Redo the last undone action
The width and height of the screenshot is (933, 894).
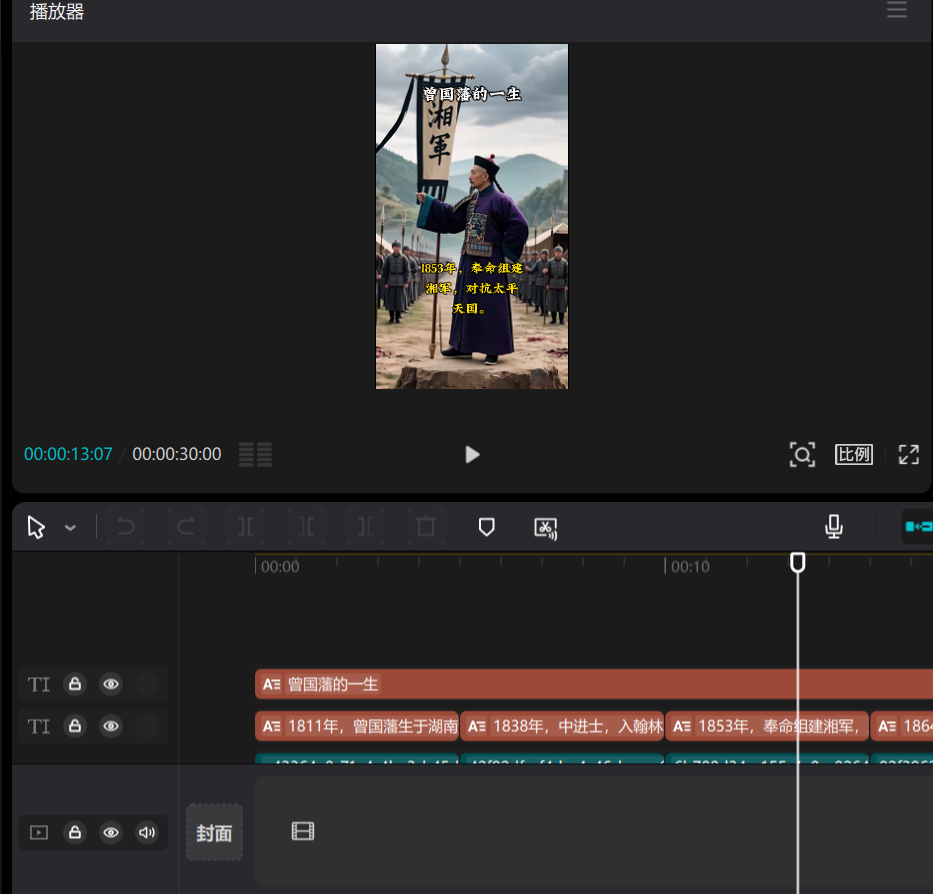click(x=186, y=527)
